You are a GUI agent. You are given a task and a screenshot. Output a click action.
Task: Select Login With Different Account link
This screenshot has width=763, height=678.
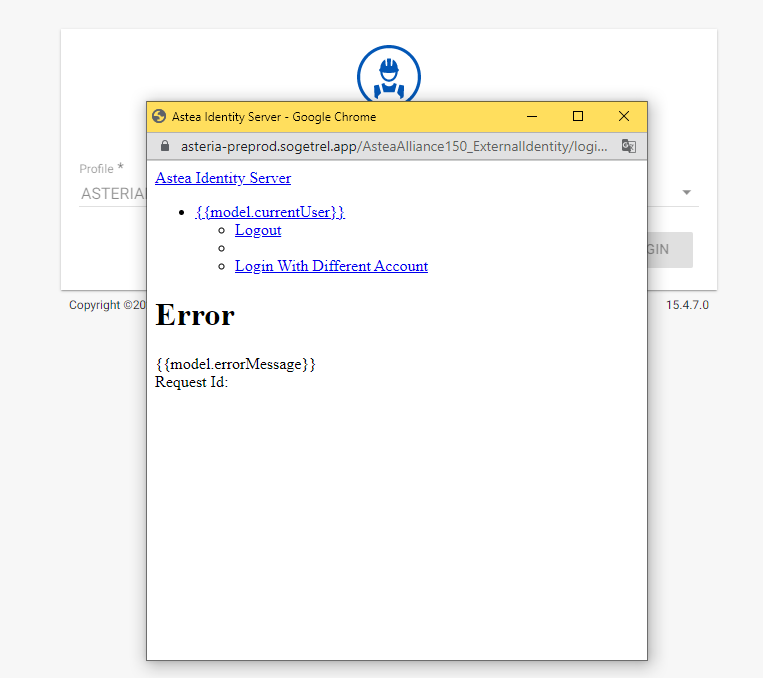[x=331, y=266]
